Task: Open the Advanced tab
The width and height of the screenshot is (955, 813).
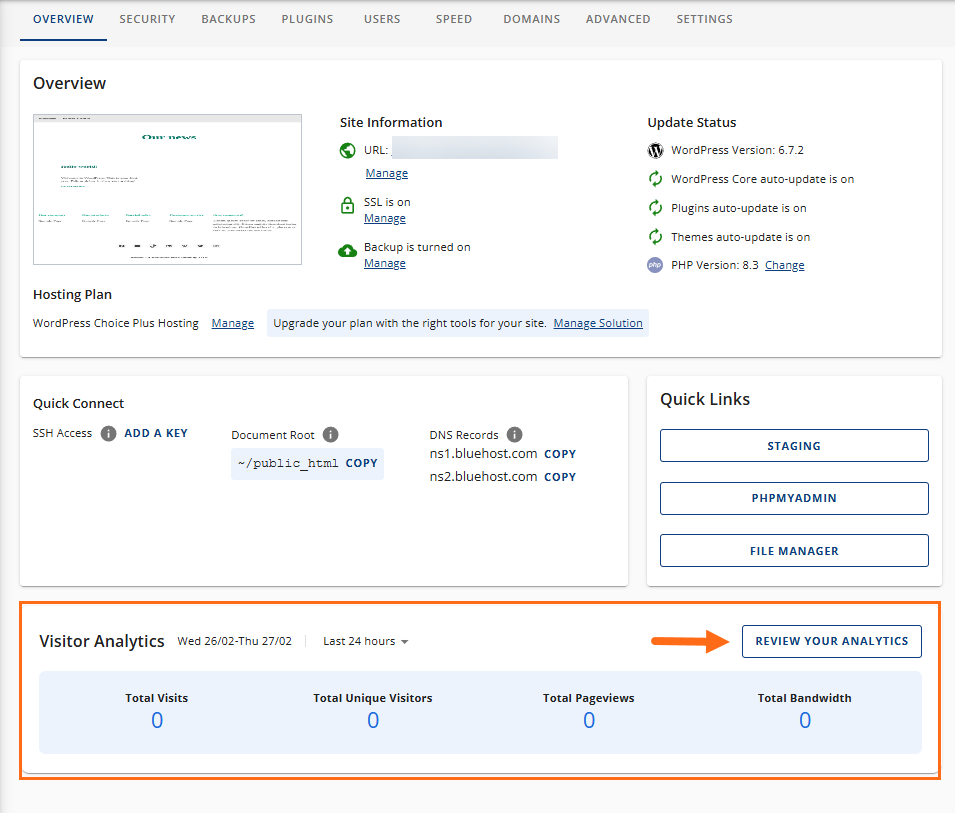Action: click(618, 19)
